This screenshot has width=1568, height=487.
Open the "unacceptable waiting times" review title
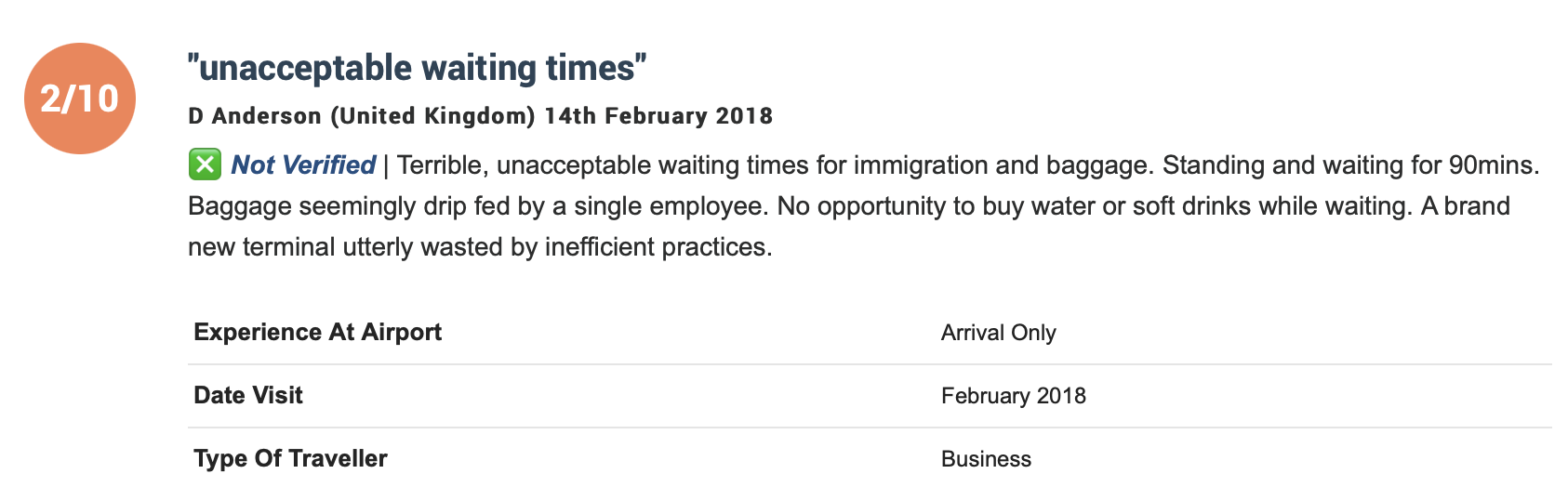tap(417, 68)
